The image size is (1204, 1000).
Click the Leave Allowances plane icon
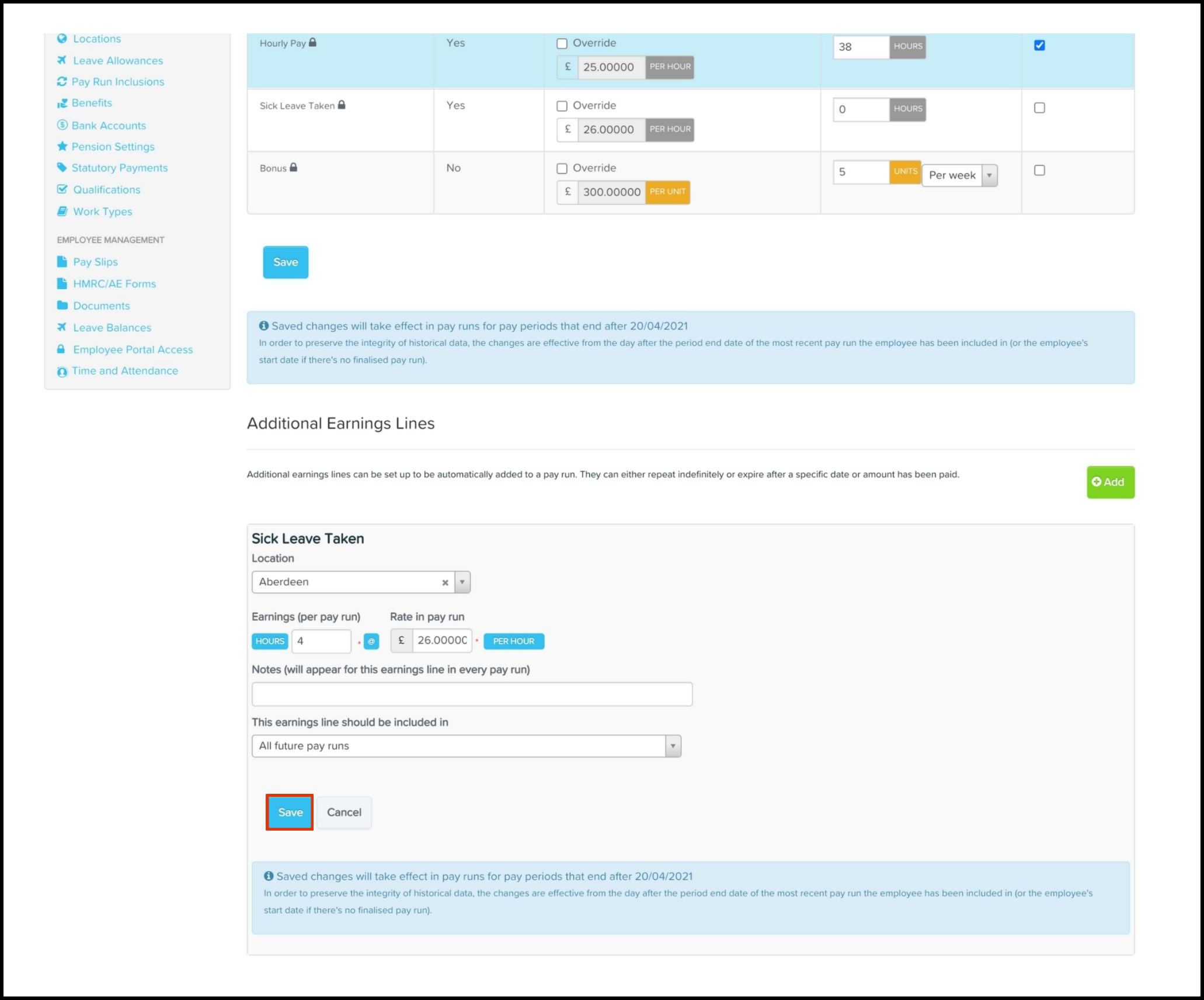pyautogui.click(x=62, y=60)
